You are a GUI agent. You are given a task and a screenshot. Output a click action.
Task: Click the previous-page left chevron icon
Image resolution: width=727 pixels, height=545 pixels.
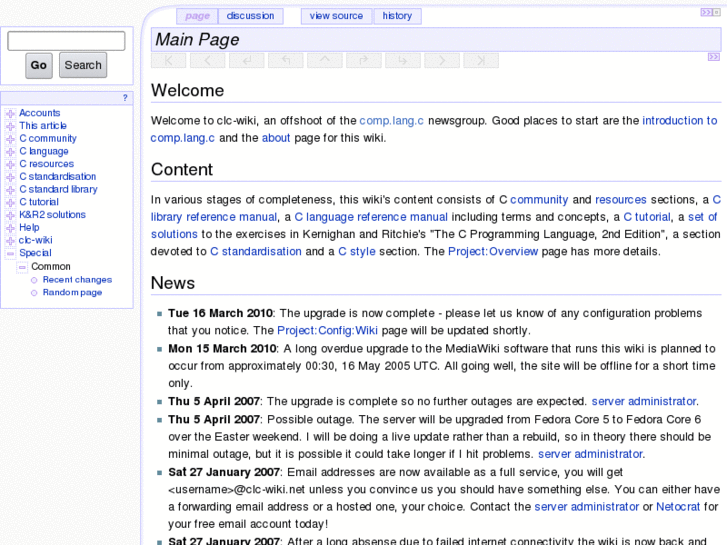tap(207, 61)
